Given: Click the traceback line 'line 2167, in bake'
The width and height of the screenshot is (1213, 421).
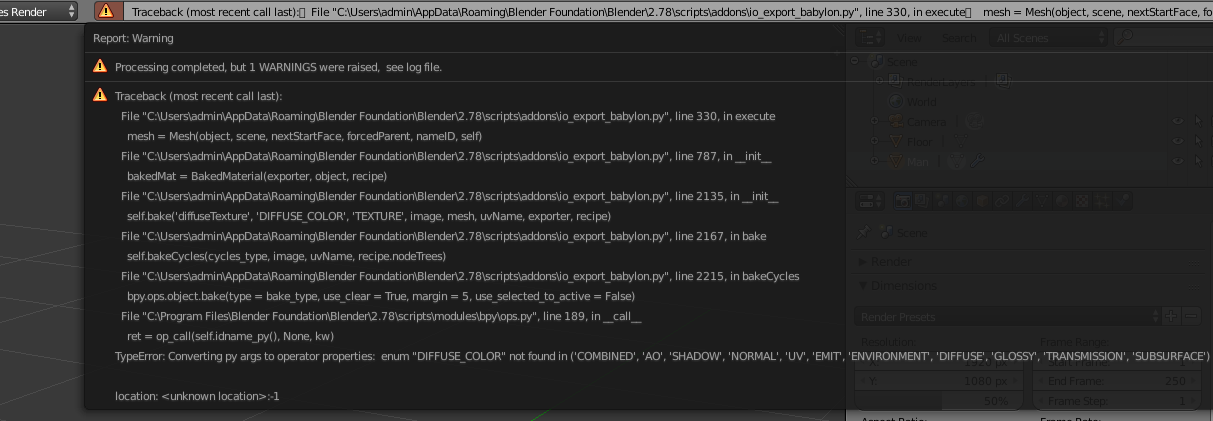Looking at the screenshot, I should pos(444,236).
